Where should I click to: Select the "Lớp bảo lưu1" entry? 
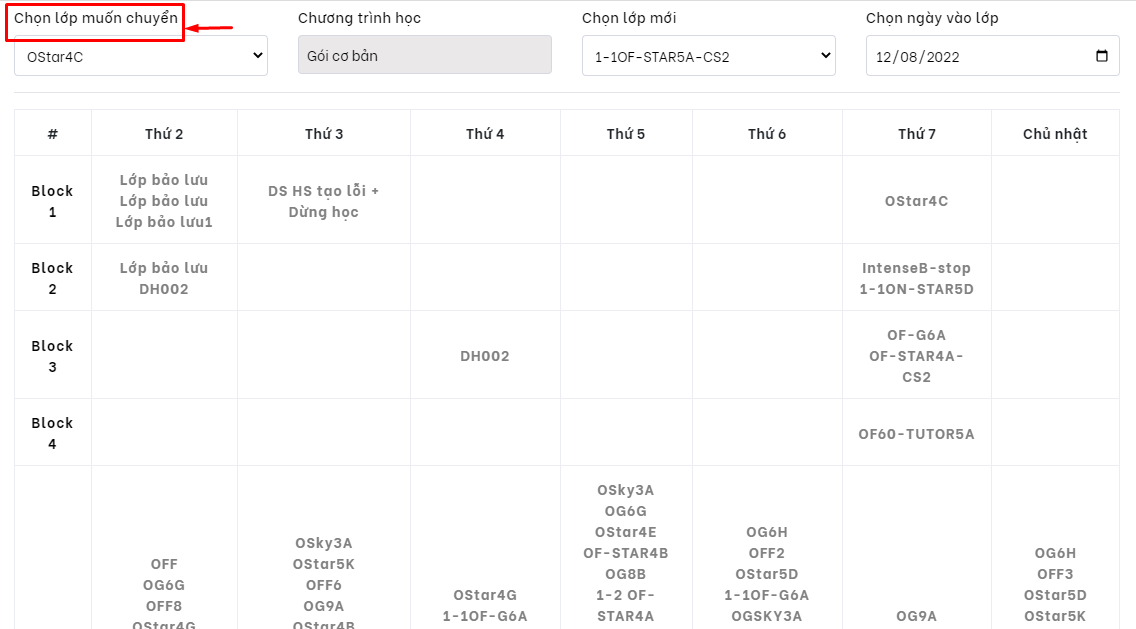[x=164, y=222]
